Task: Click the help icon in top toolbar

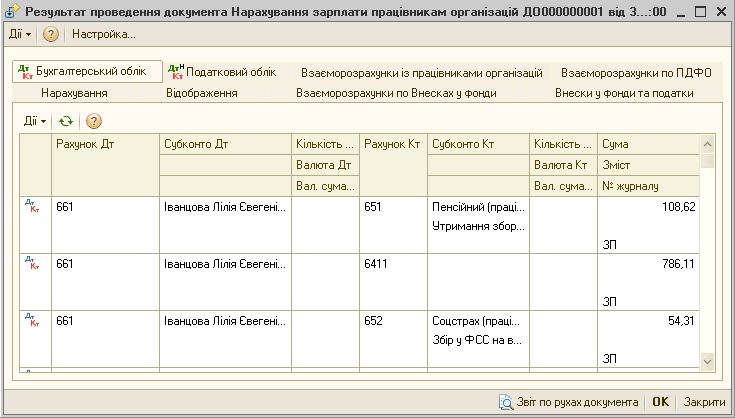Action: (51, 34)
